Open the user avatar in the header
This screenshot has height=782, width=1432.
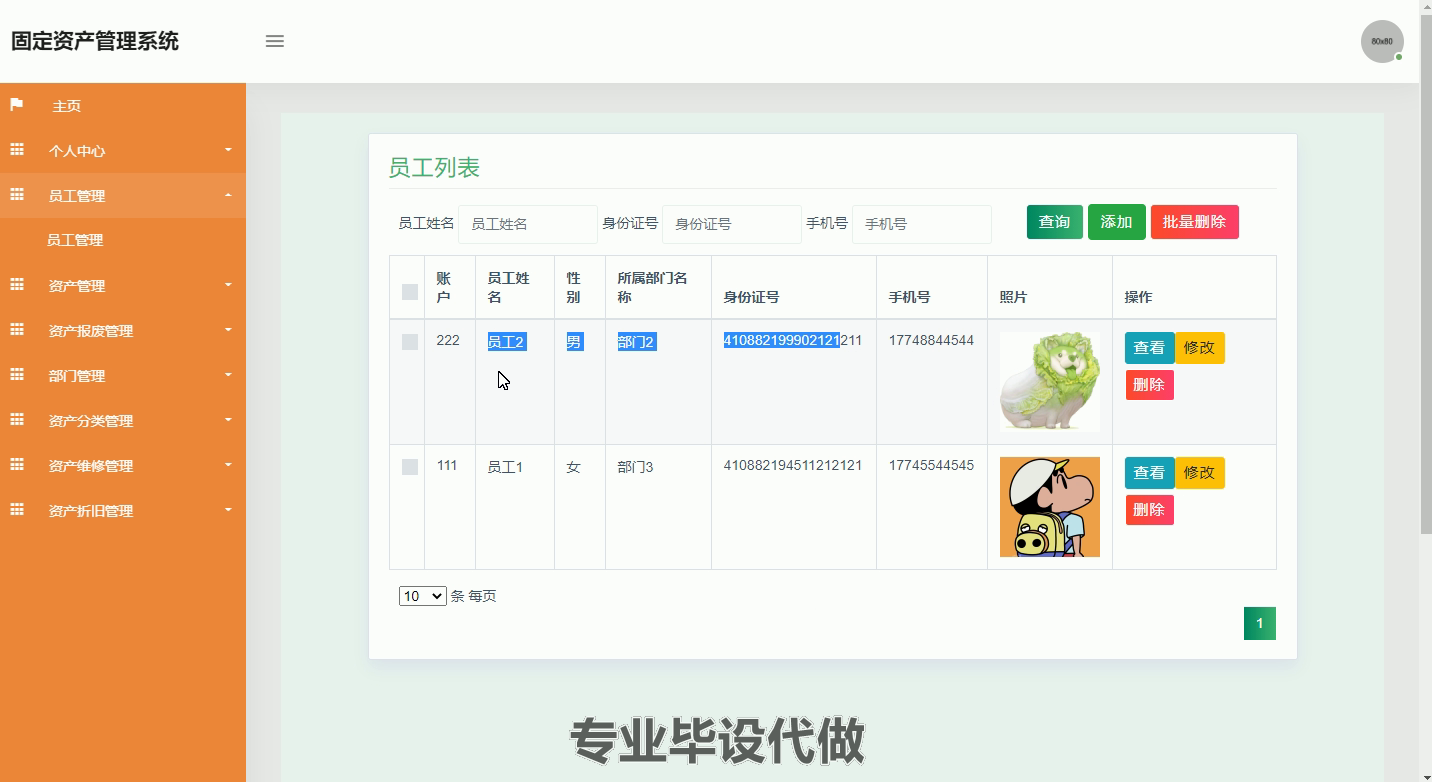[x=1382, y=42]
